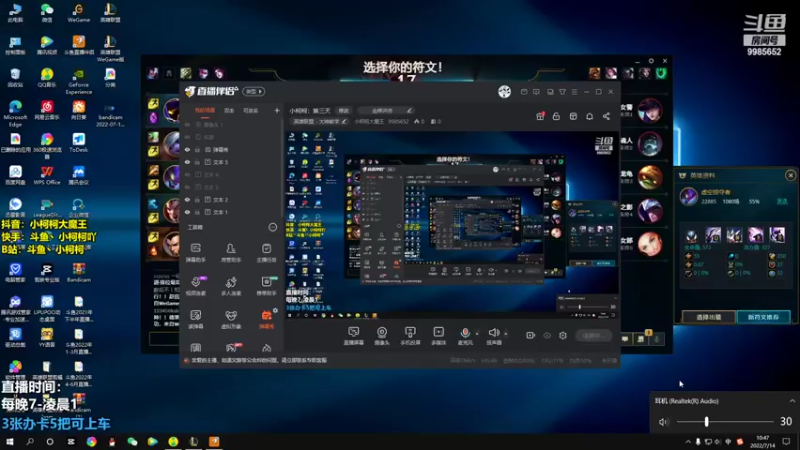Expand the 工具箱 more options circle

(x=272, y=227)
